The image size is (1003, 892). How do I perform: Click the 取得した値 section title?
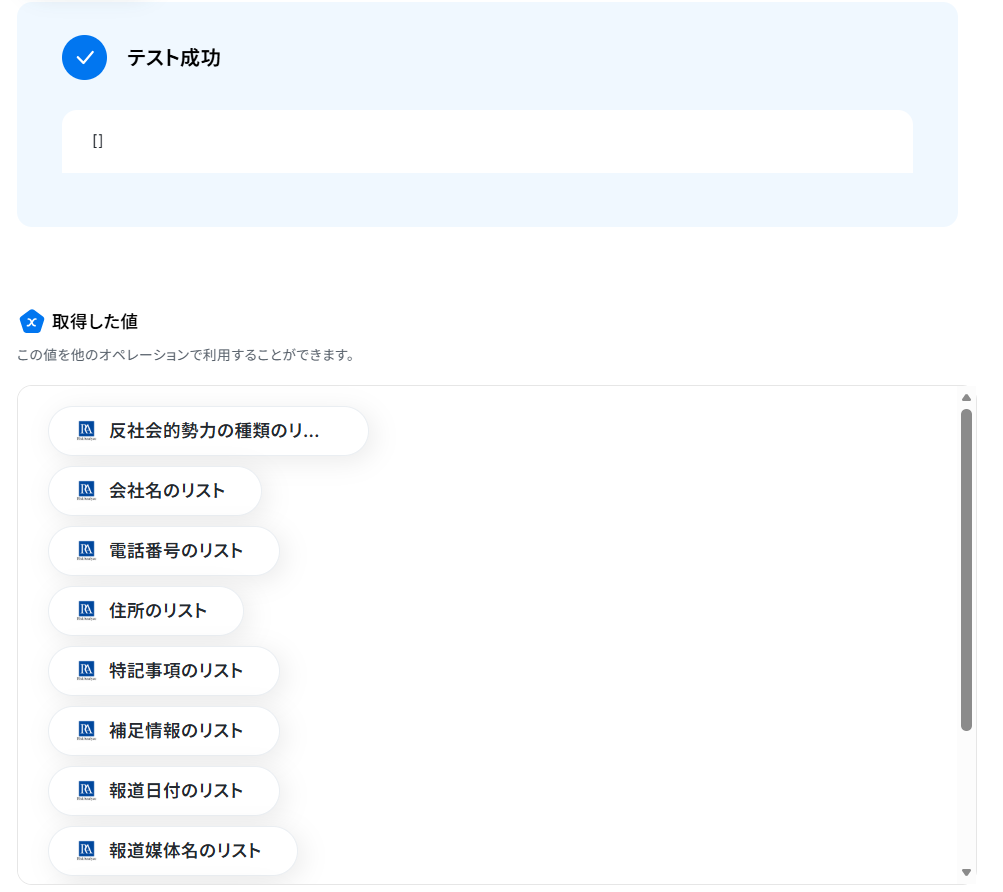pyautogui.click(x=95, y=322)
